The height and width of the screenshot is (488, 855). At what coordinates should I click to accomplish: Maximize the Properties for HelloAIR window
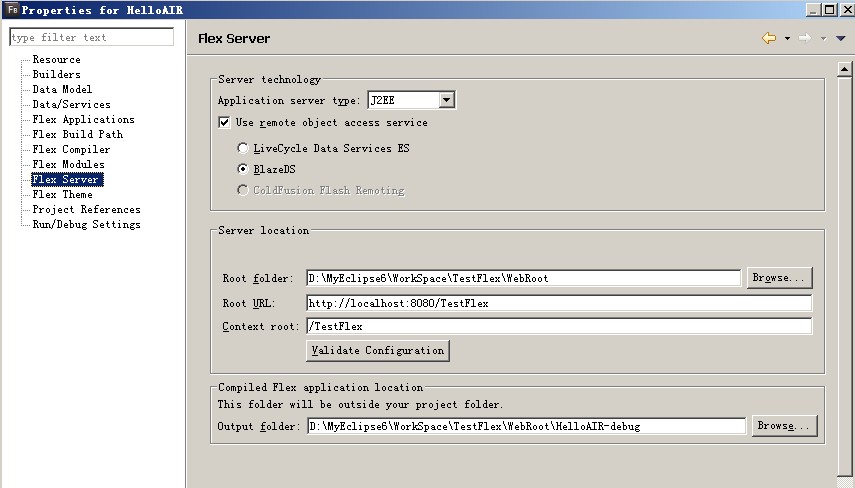click(x=828, y=9)
